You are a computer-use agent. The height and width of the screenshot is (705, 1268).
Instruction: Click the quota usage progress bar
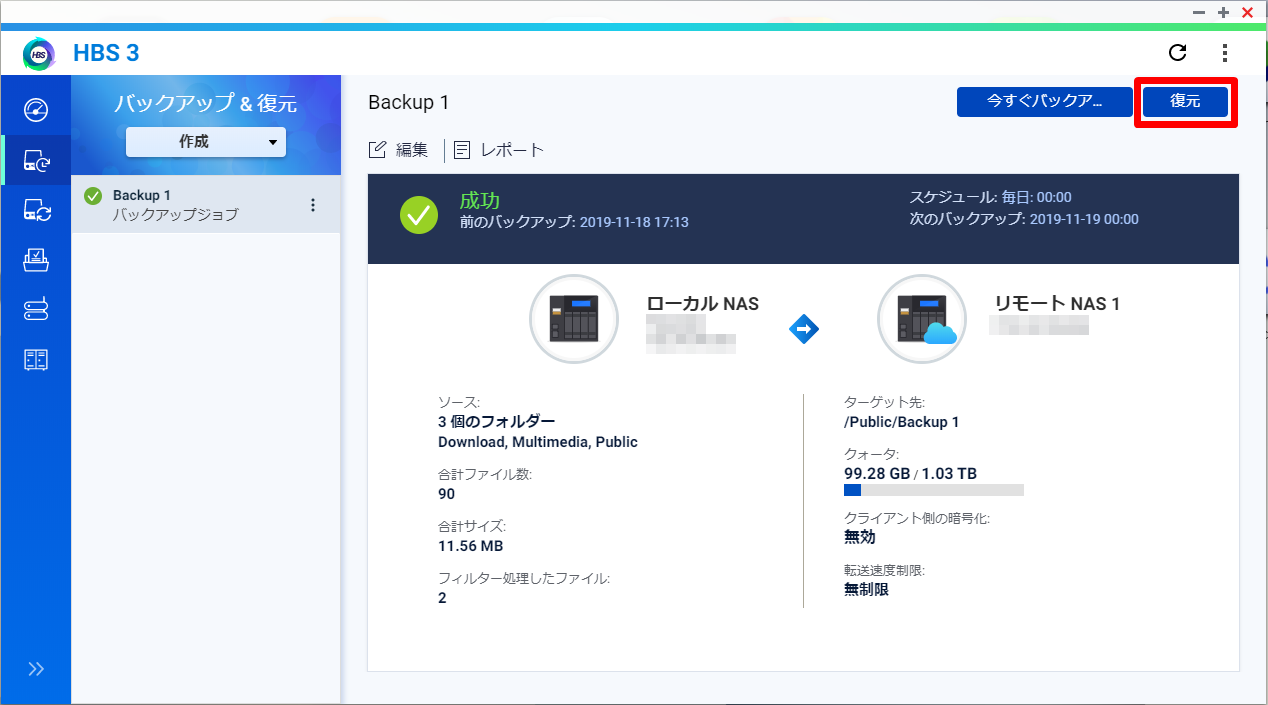click(934, 490)
